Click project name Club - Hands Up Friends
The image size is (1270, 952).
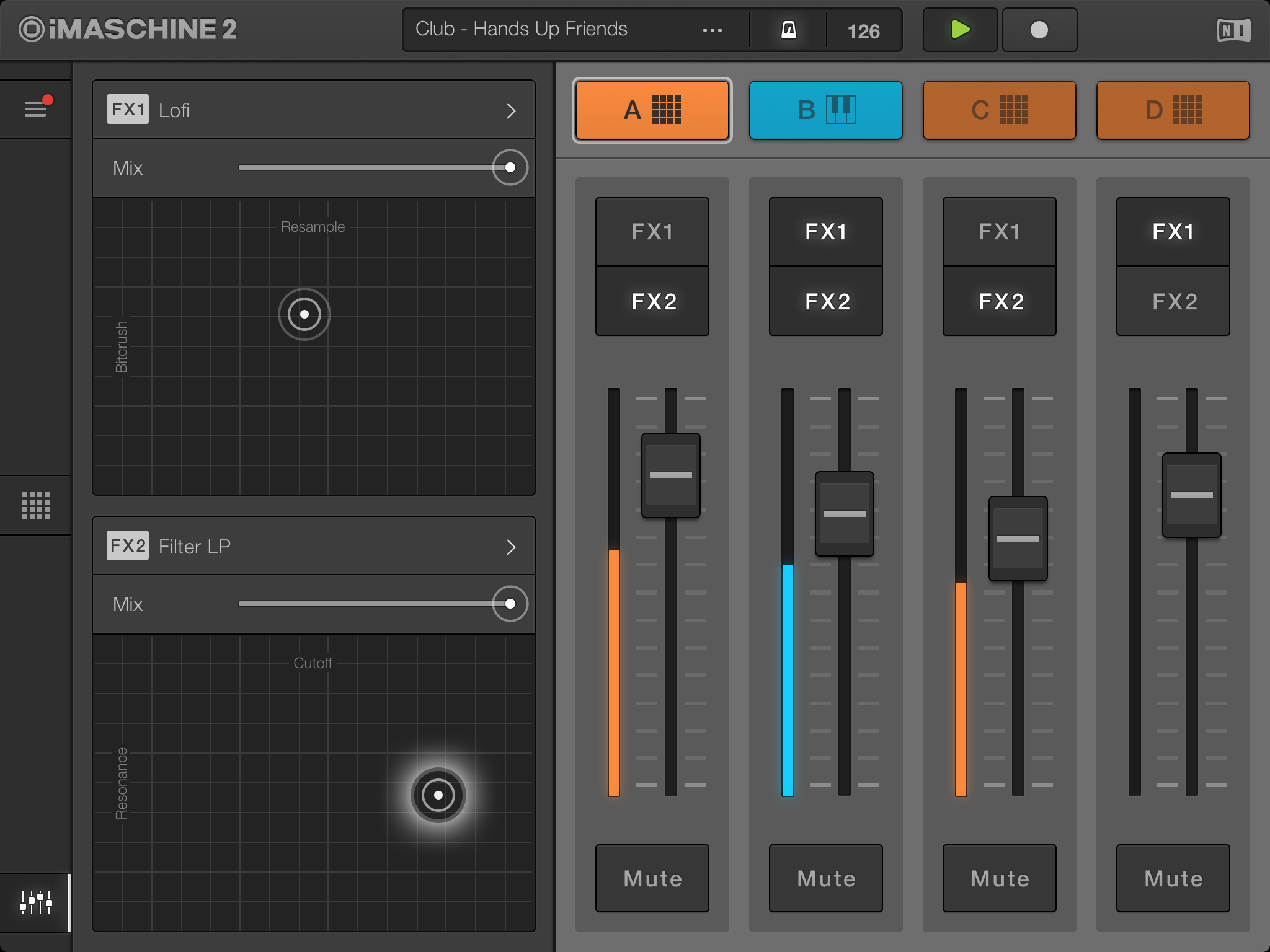(522, 29)
